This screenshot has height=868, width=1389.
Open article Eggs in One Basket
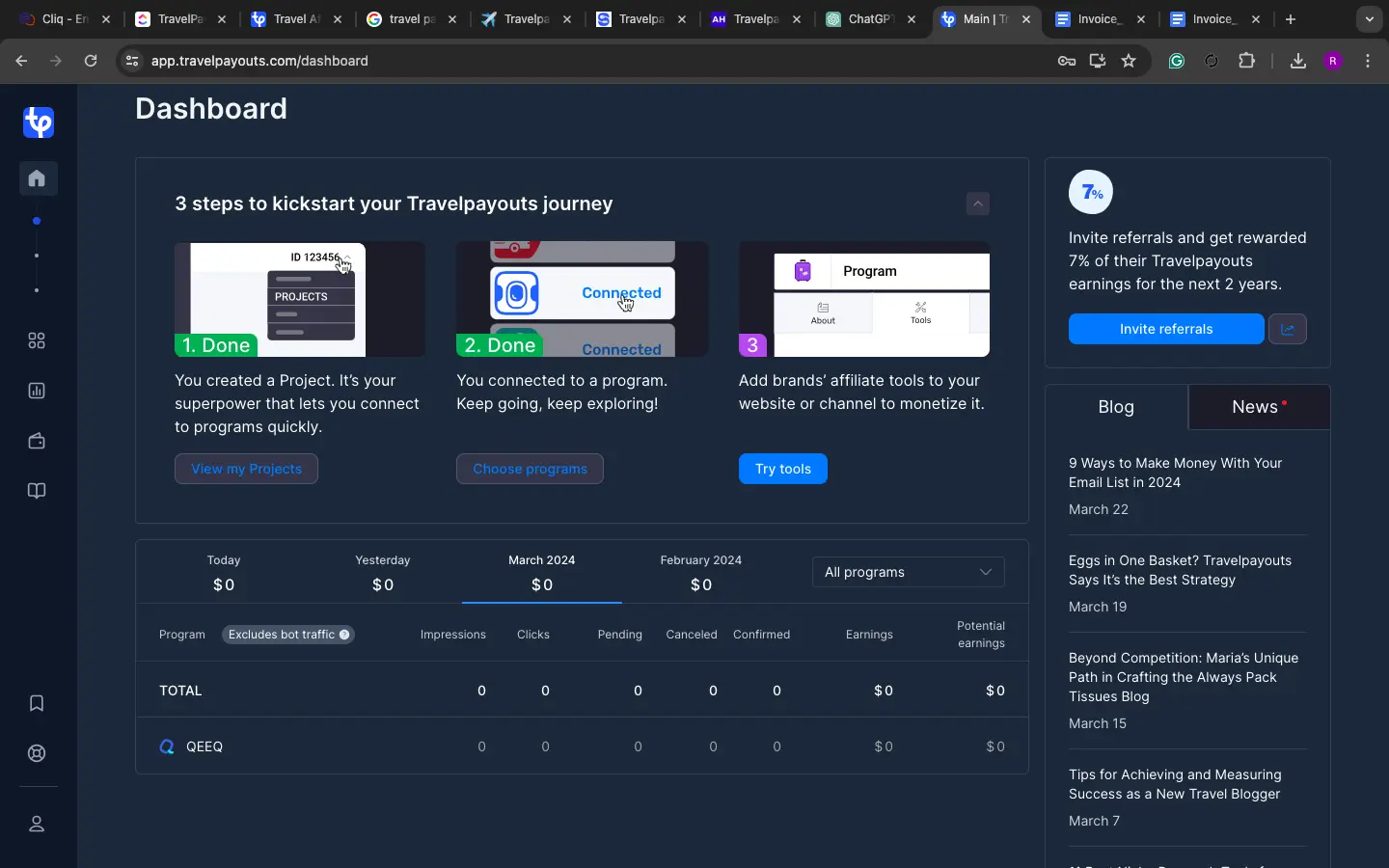tap(1180, 570)
